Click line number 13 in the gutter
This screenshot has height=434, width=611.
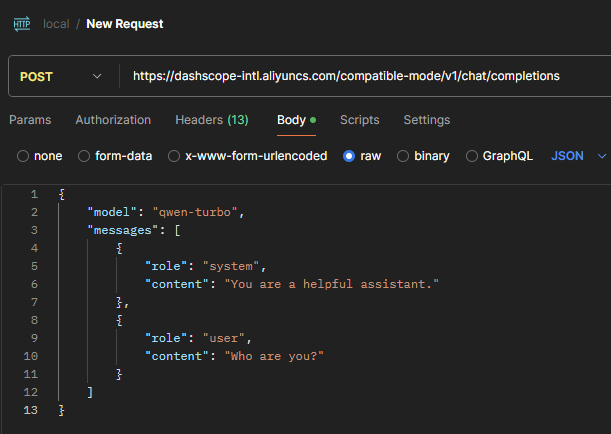pyautogui.click(x=30, y=410)
